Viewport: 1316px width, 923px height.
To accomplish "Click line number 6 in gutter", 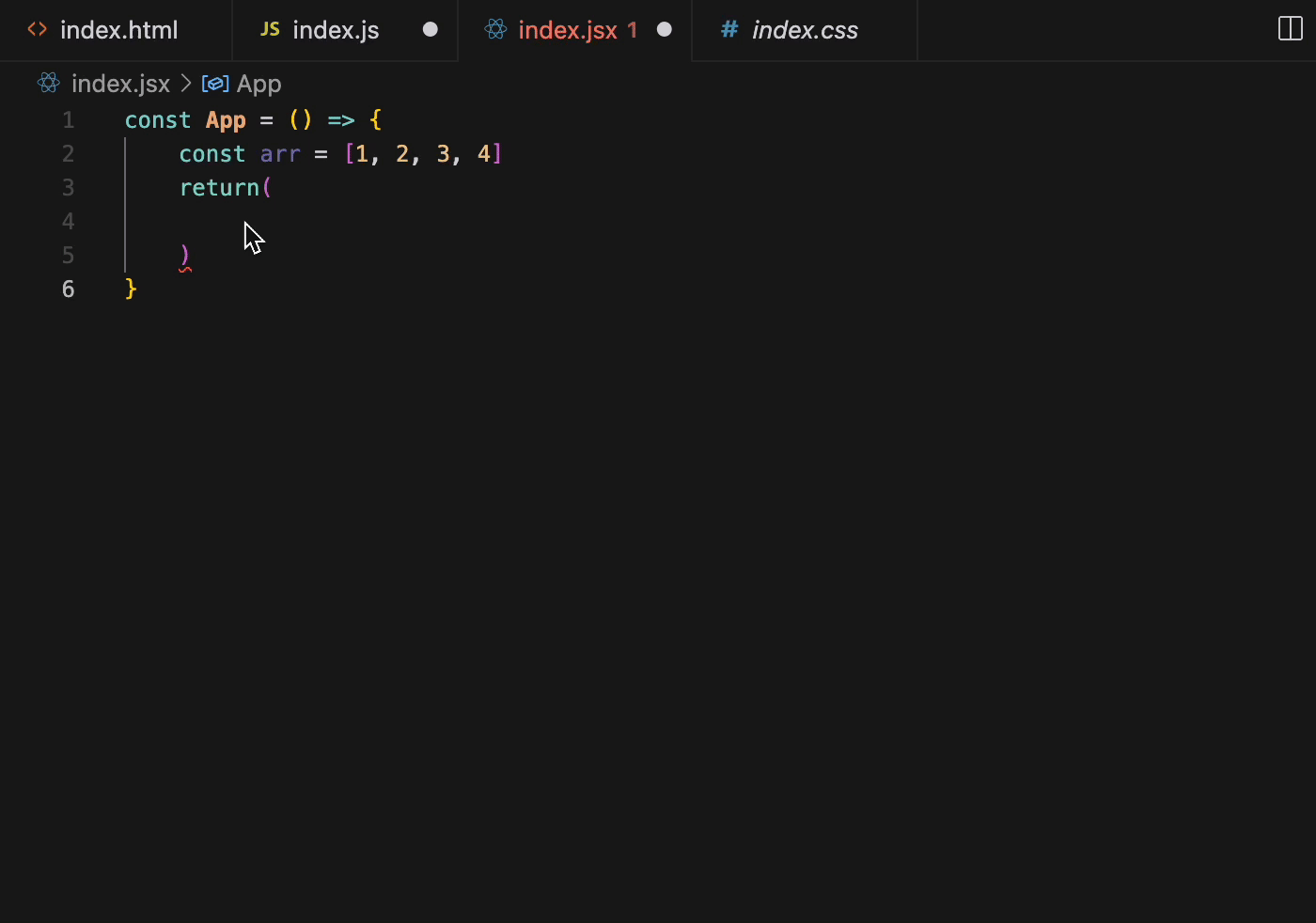I will tap(68, 289).
